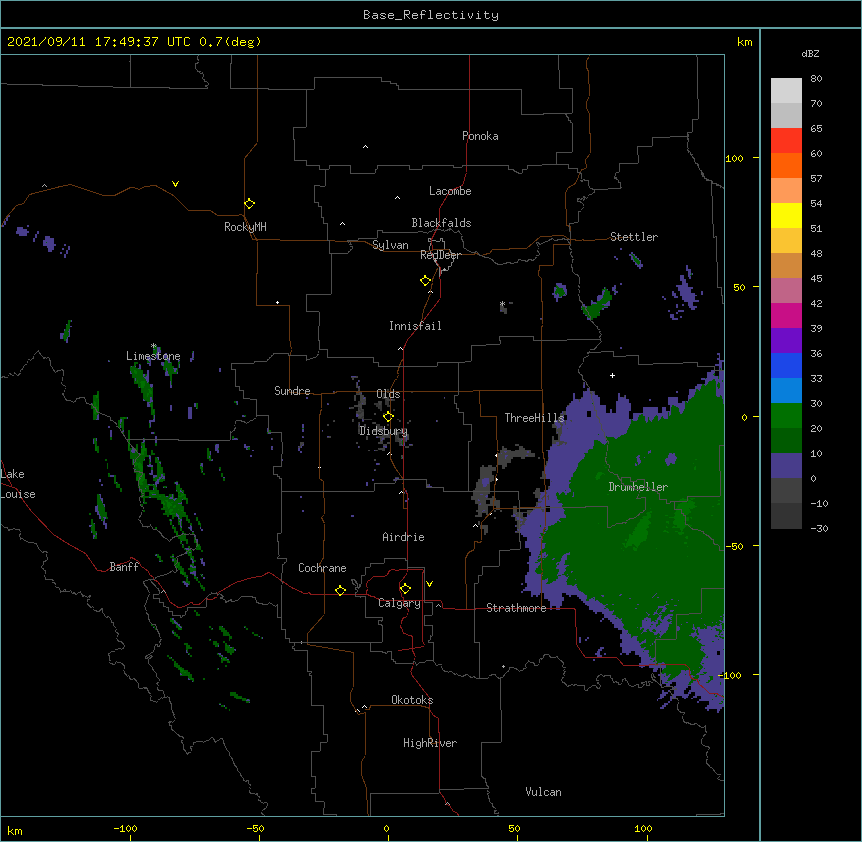Select the Okotoks label
Viewport: 862px width, 842px height.
click(412, 700)
